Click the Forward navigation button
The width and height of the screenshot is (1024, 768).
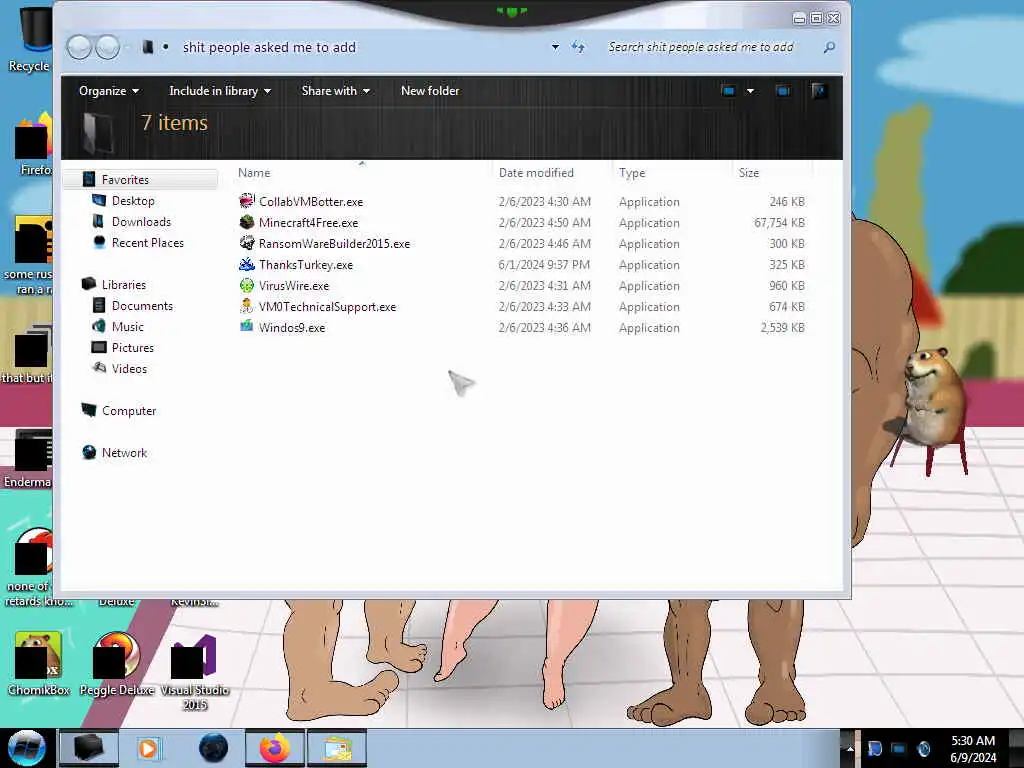pyautogui.click(x=108, y=47)
